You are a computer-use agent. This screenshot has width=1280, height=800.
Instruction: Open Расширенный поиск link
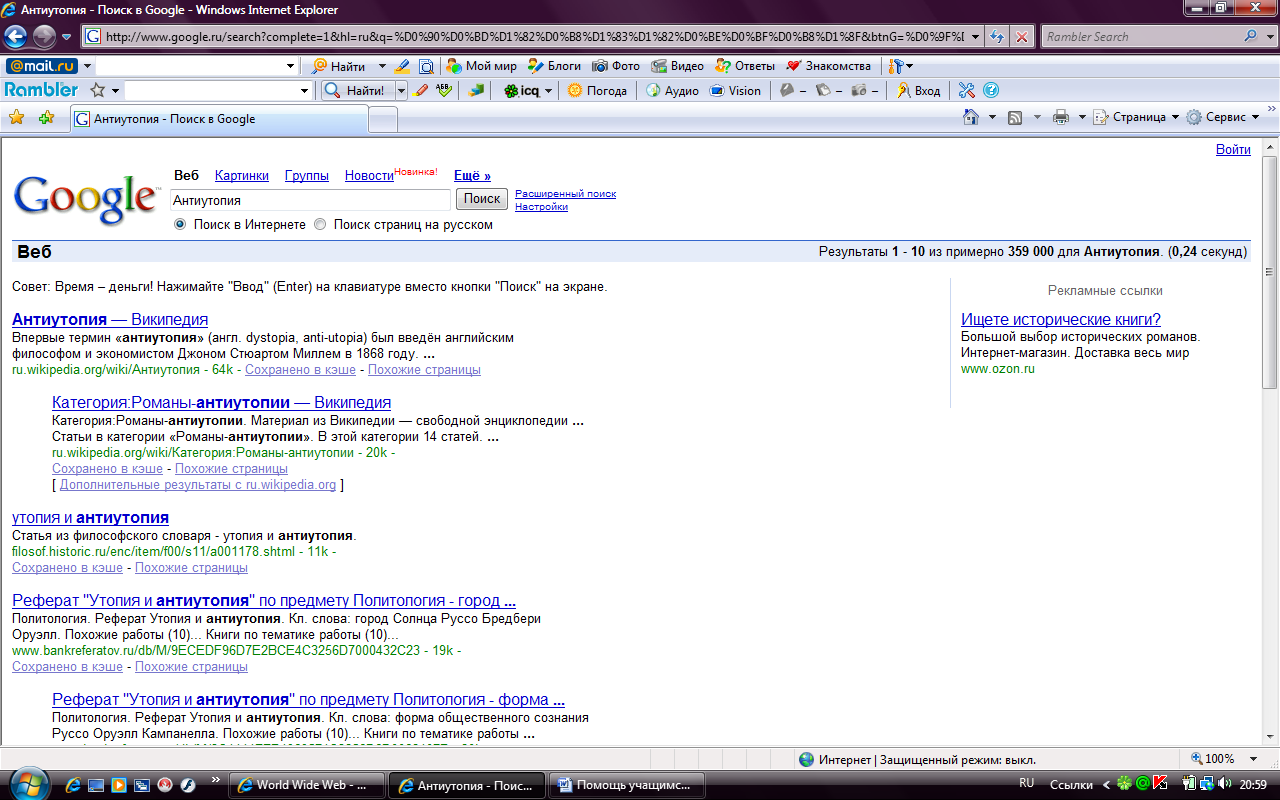click(565, 194)
